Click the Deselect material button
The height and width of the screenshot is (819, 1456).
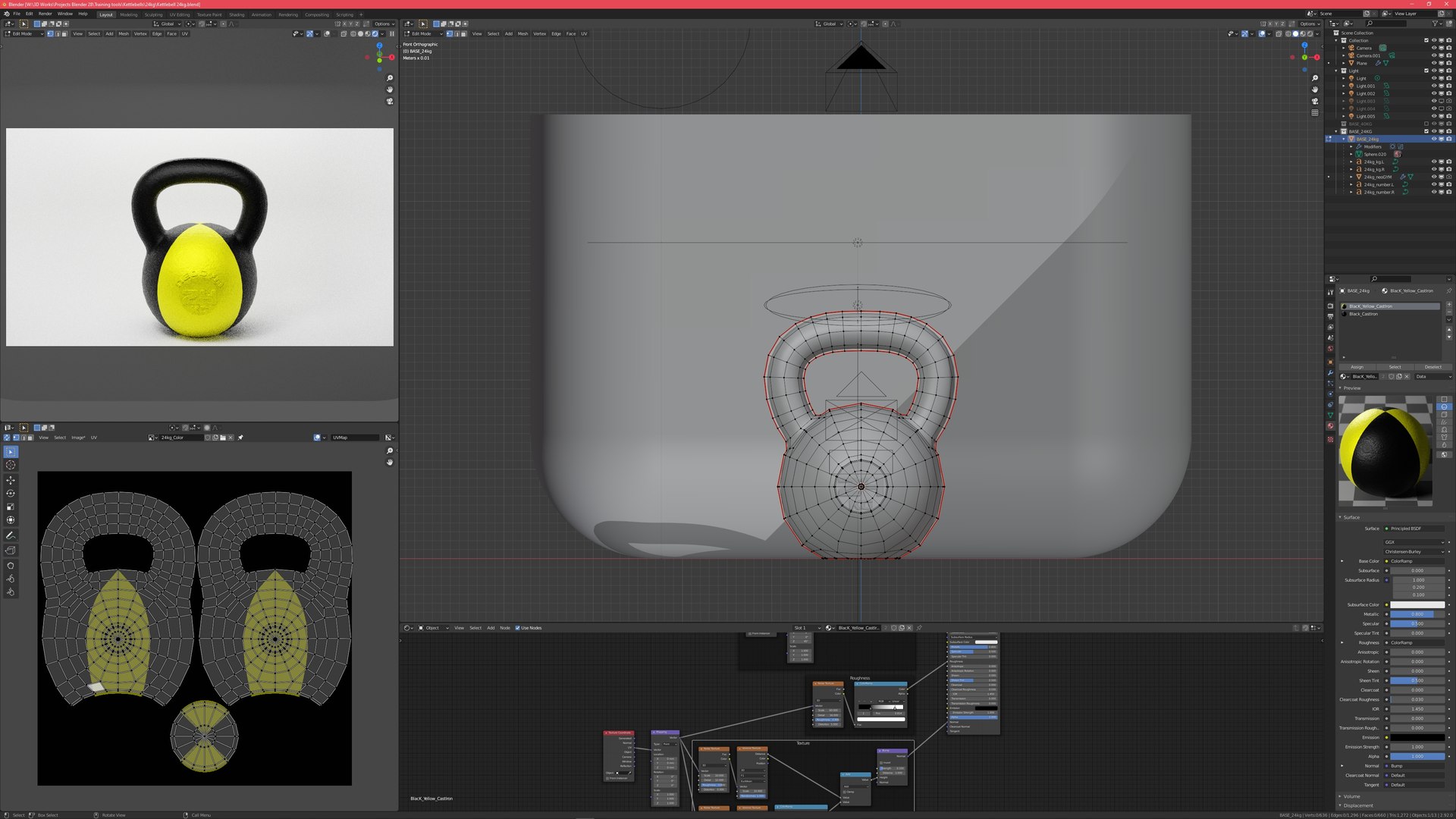click(1432, 367)
